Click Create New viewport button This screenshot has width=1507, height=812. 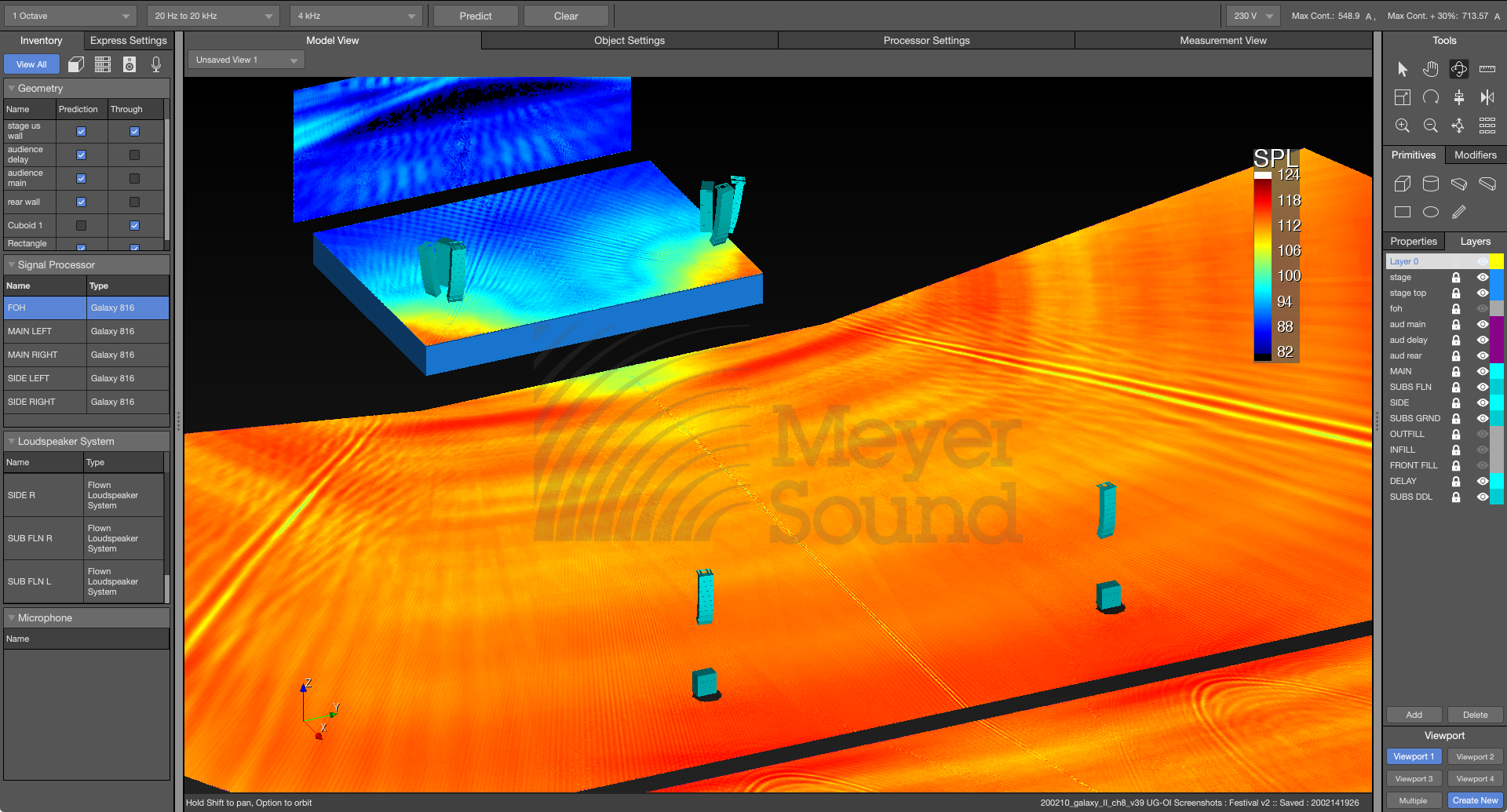coord(1476,800)
